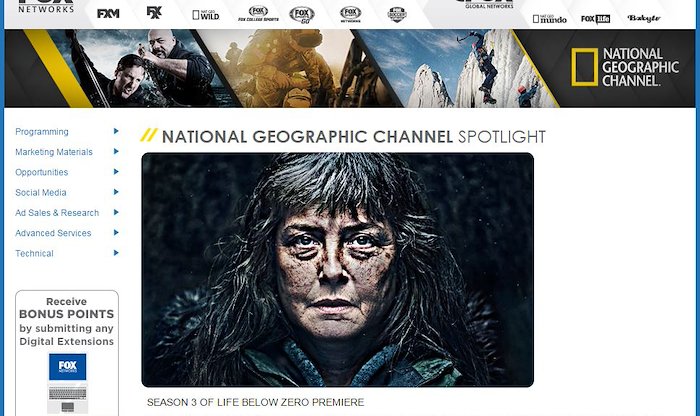
Task: Select the Nat Geo Wild logo
Action: 206,15
